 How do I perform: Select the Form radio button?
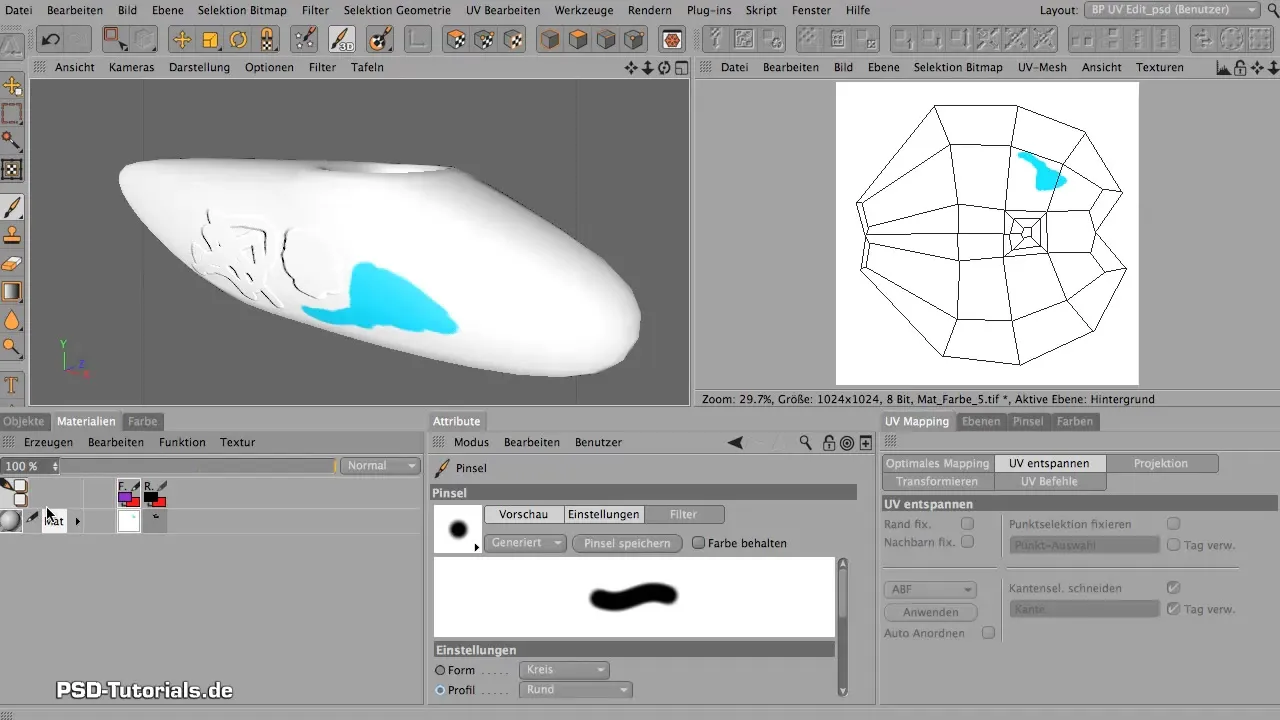pyautogui.click(x=440, y=670)
